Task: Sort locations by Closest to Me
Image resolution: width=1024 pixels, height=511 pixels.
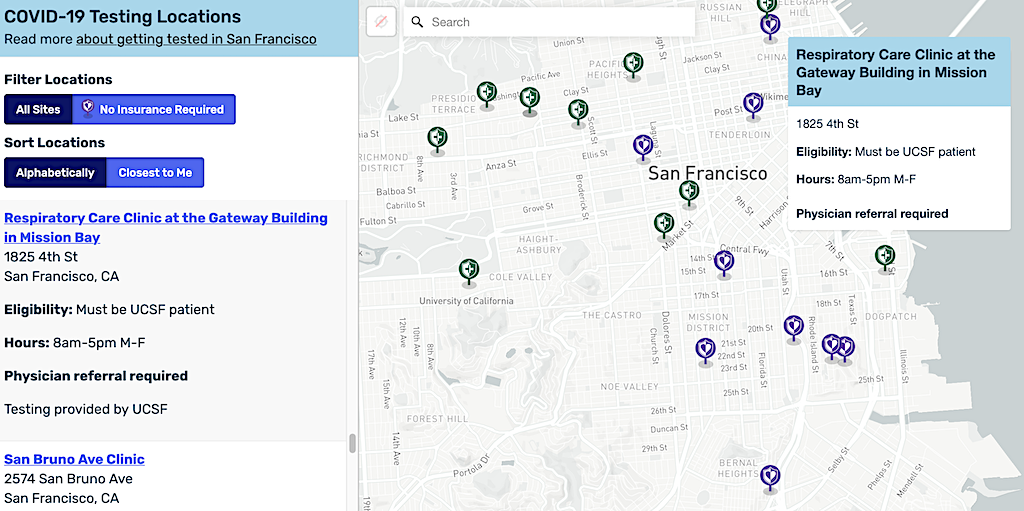Action: [155, 172]
